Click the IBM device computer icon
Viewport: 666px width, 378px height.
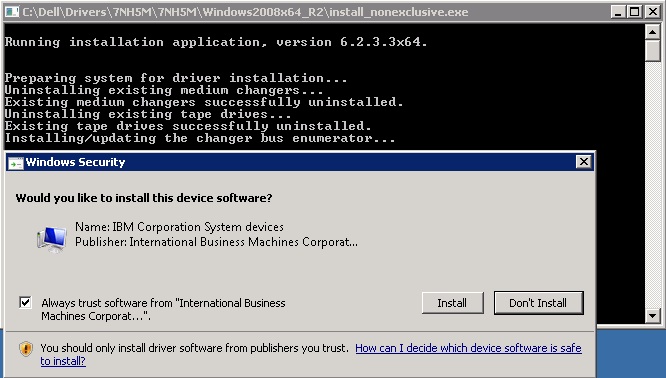pos(52,239)
